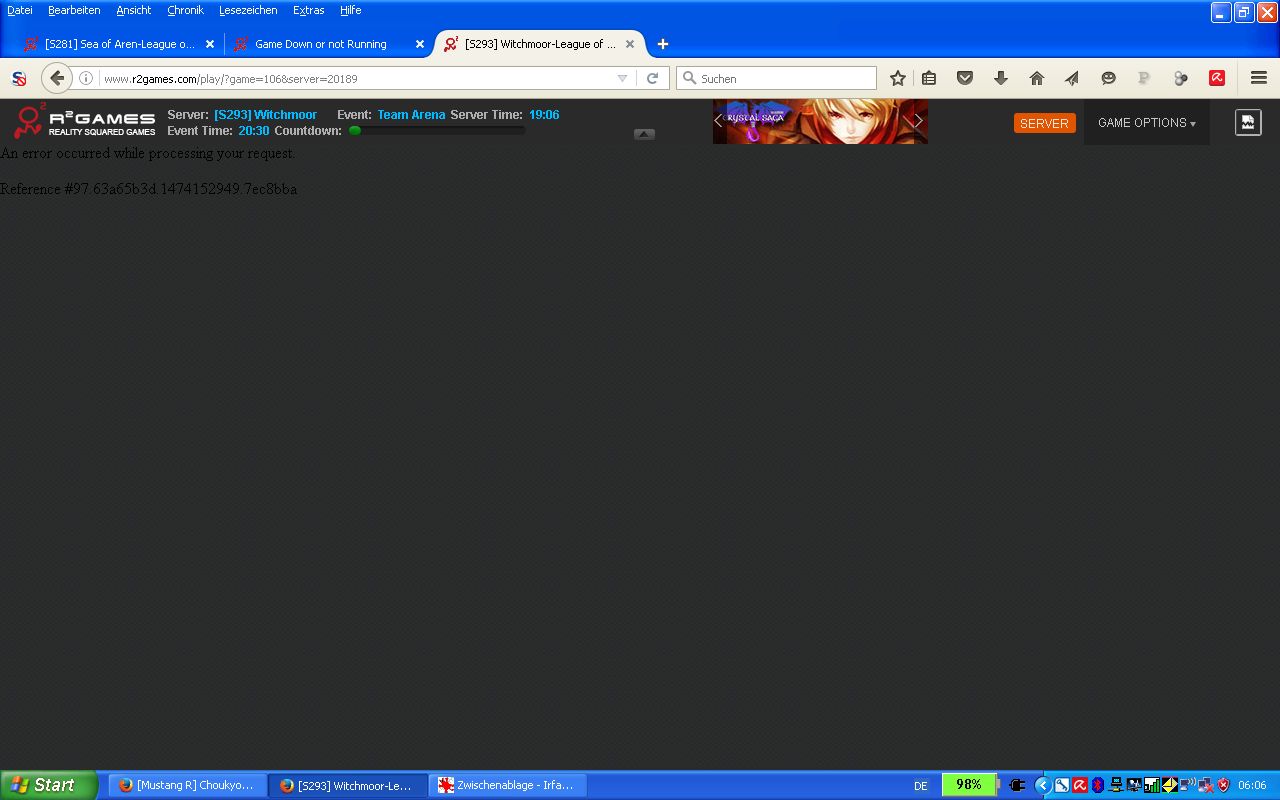This screenshot has width=1280, height=800.
Task: Click the back navigation arrow
Action: coord(57,78)
